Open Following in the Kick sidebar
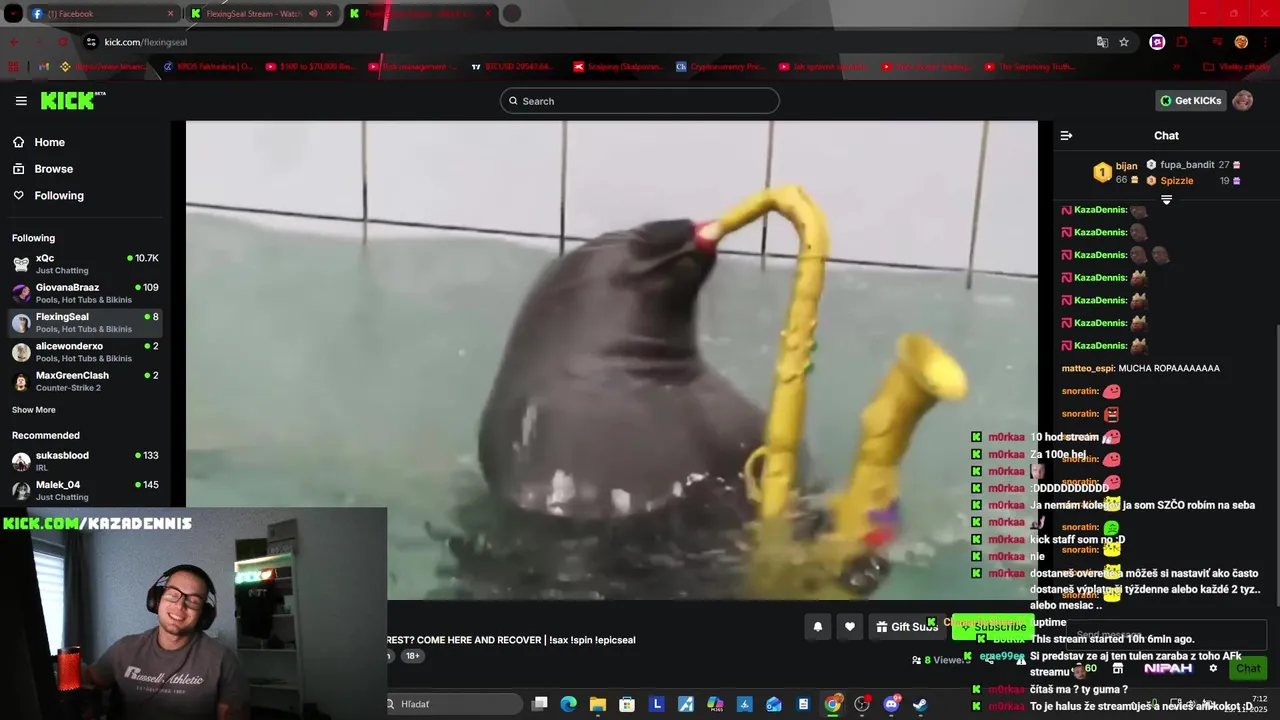Image resolution: width=1280 pixels, height=720 pixels. tap(59, 196)
